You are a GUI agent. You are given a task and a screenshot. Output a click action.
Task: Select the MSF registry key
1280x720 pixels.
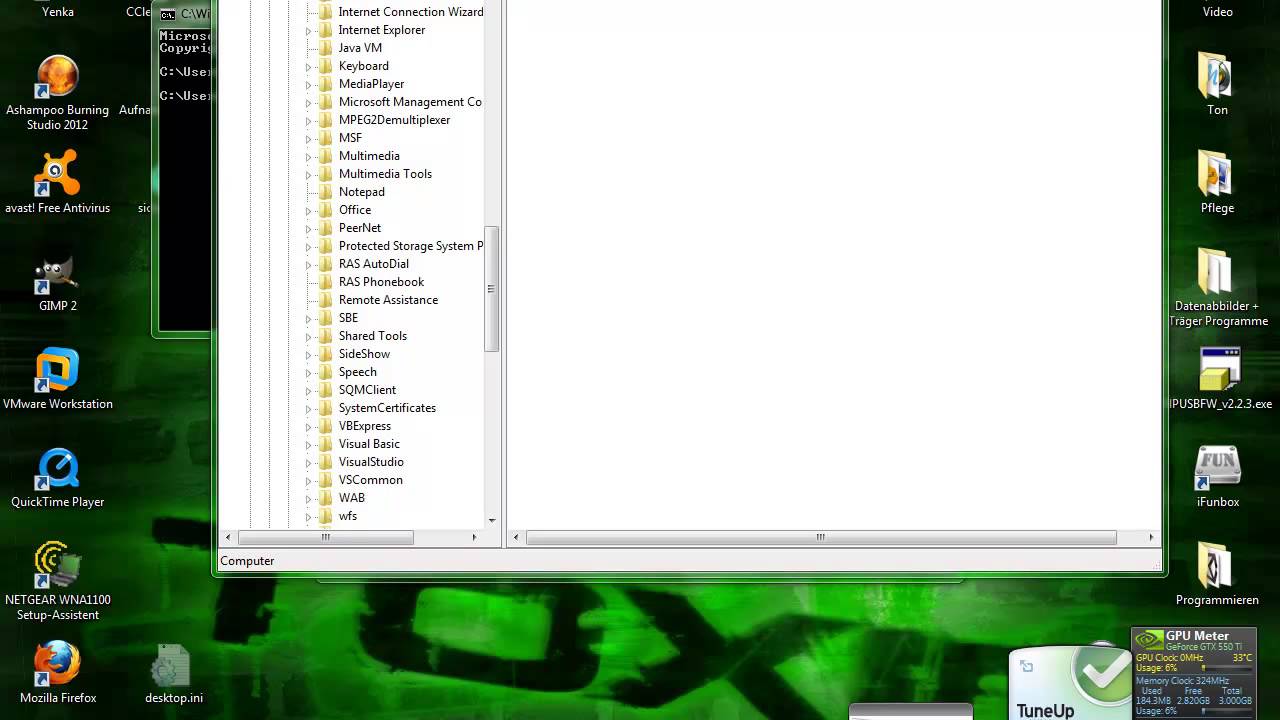(x=350, y=138)
